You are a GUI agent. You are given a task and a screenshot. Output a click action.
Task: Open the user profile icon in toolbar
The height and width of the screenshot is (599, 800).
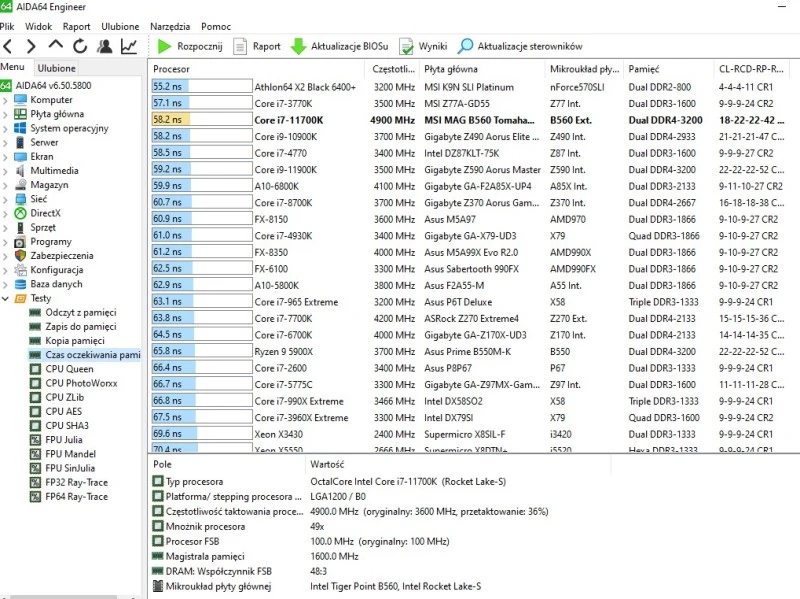pos(105,46)
